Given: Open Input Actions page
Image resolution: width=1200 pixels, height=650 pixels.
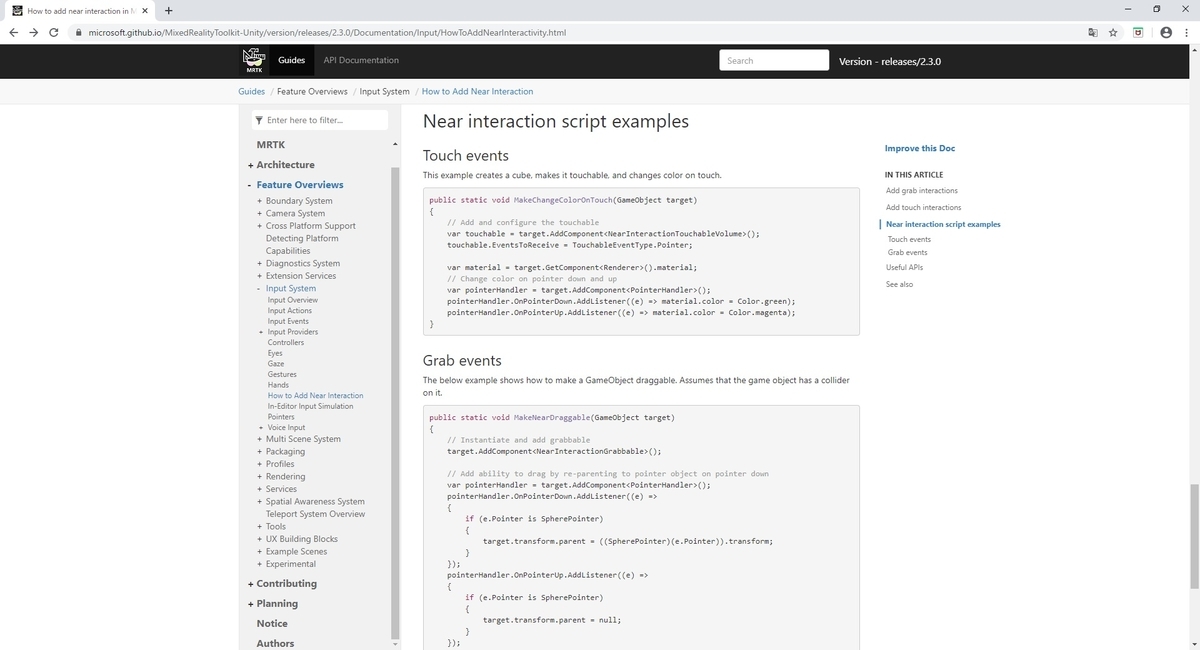Looking at the screenshot, I should pyautogui.click(x=290, y=311).
